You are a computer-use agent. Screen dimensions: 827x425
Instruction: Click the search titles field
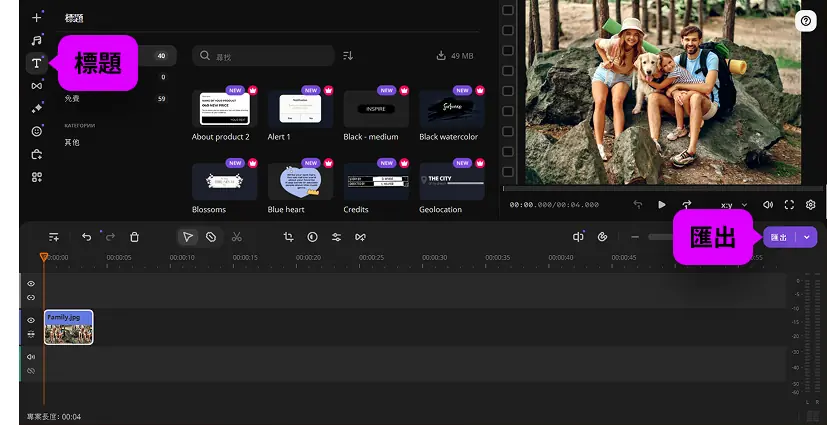pyautogui.click(x=263, y=56)
